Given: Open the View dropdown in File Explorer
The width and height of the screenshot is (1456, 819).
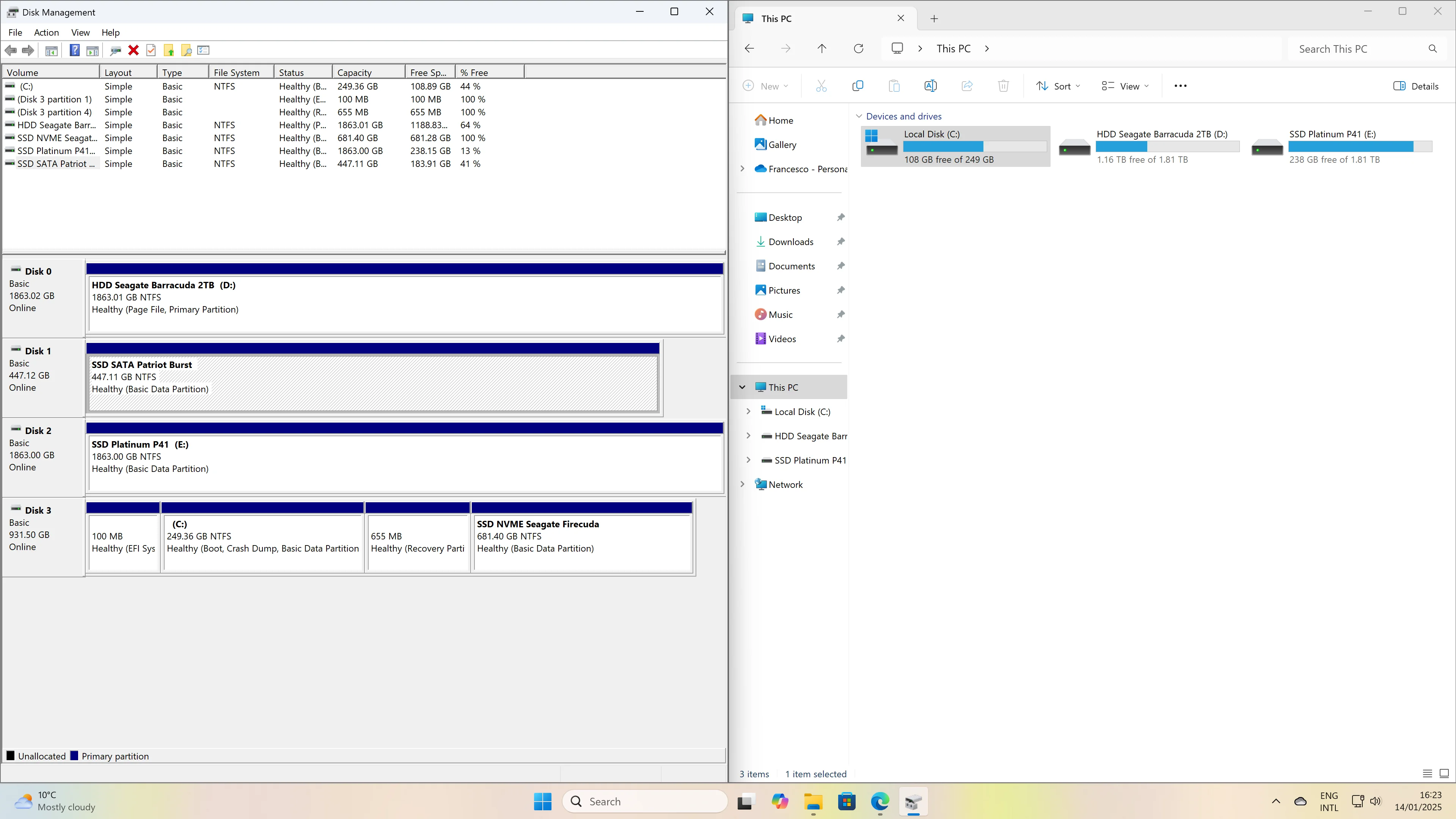Looking at the screenshot, I should click(1125, 86).
